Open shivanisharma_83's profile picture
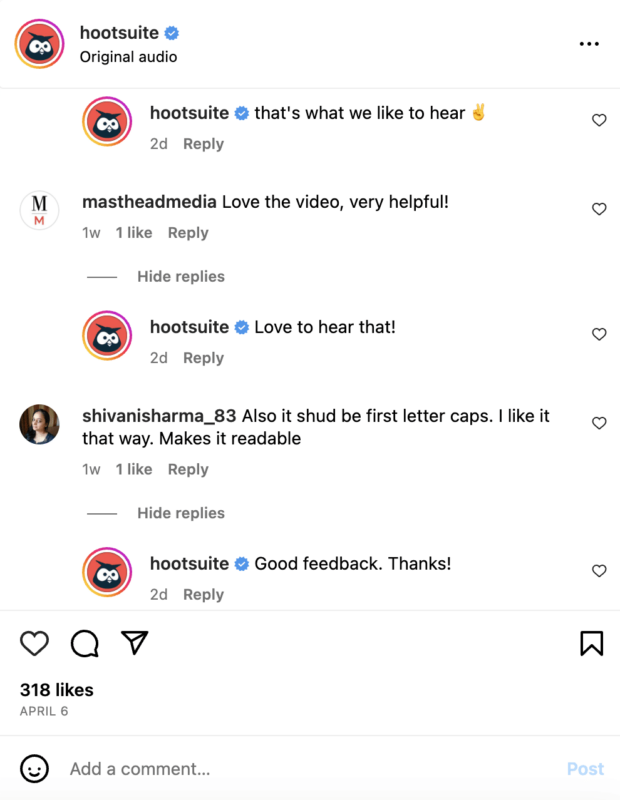This screenshot has width=620, height=800. click(x=40, y=424)
